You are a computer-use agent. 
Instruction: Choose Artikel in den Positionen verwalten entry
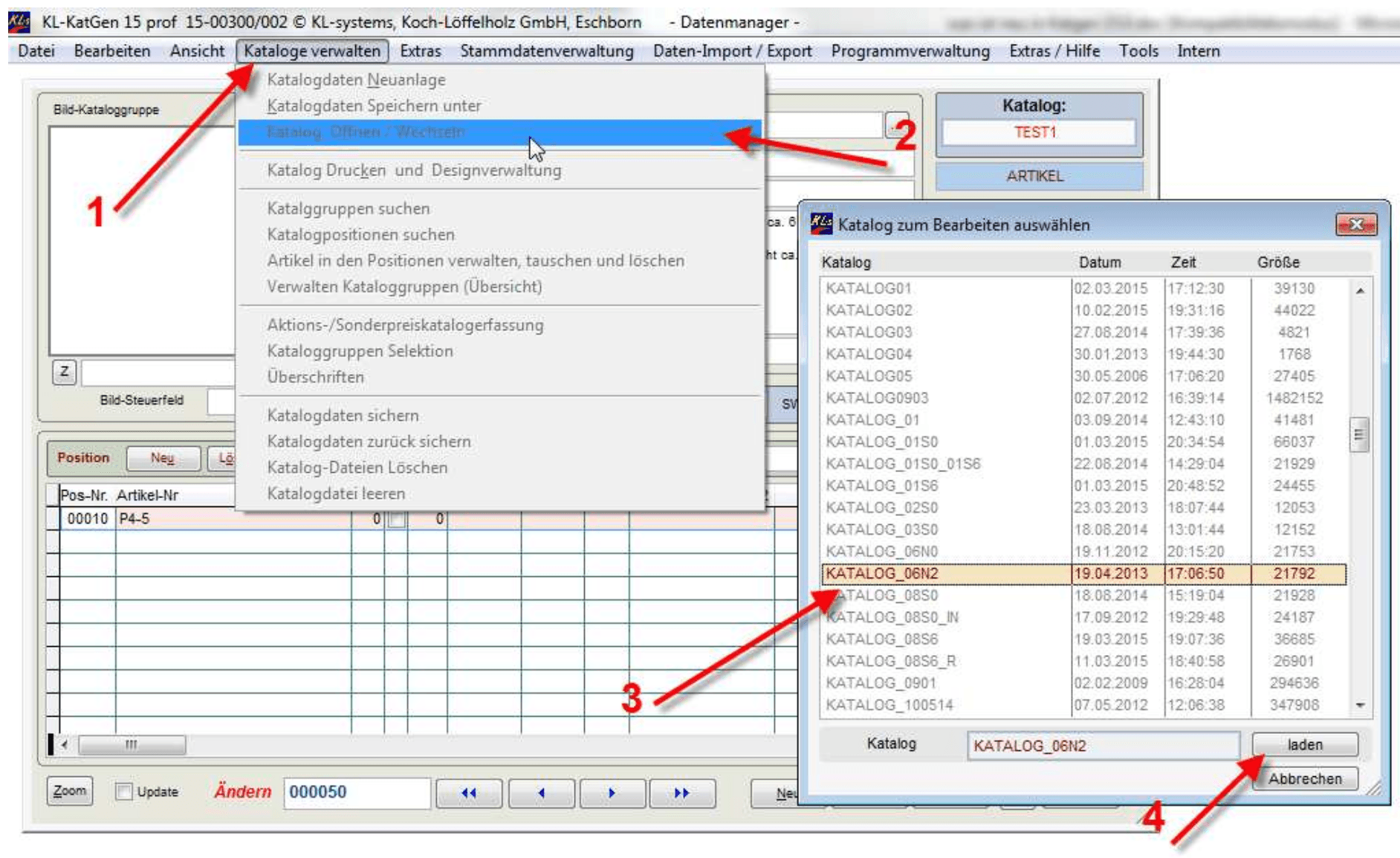point(500,261)
